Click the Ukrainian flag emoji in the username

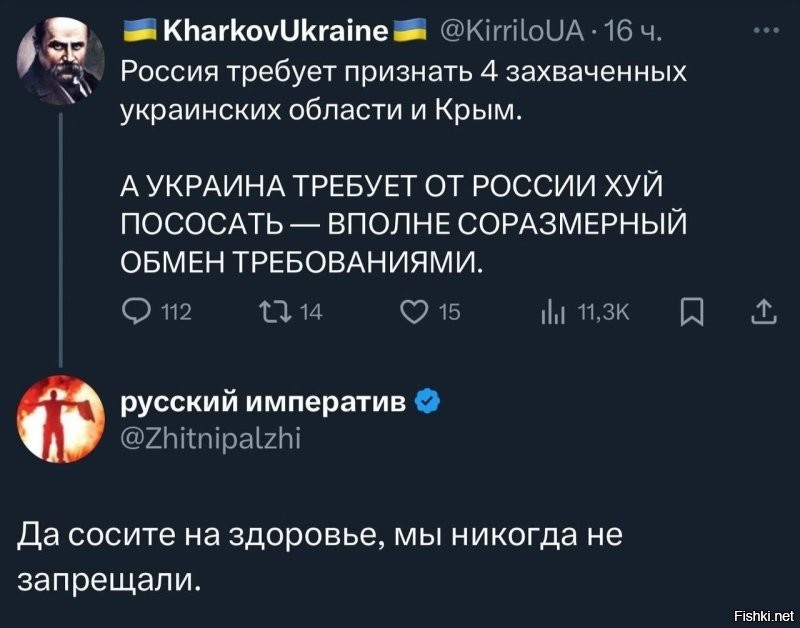135,29
